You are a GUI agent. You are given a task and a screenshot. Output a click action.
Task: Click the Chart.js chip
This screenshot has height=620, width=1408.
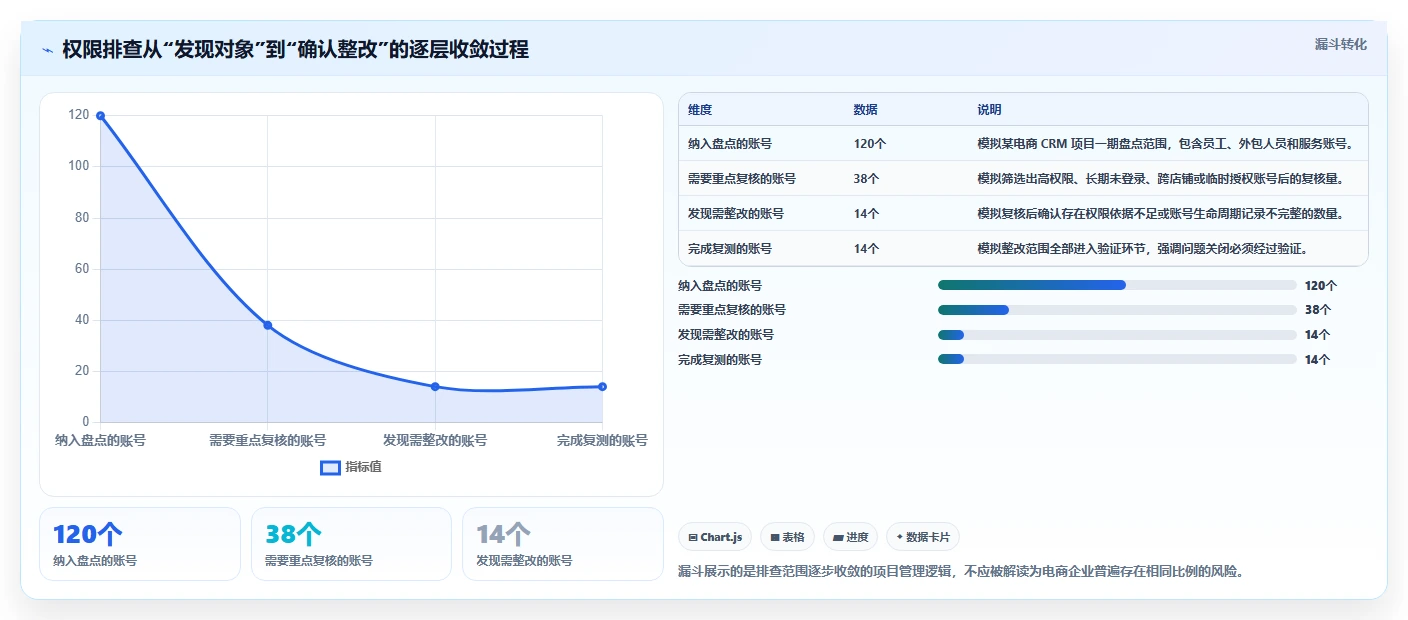pyautogui.click(x=716, y=537)
